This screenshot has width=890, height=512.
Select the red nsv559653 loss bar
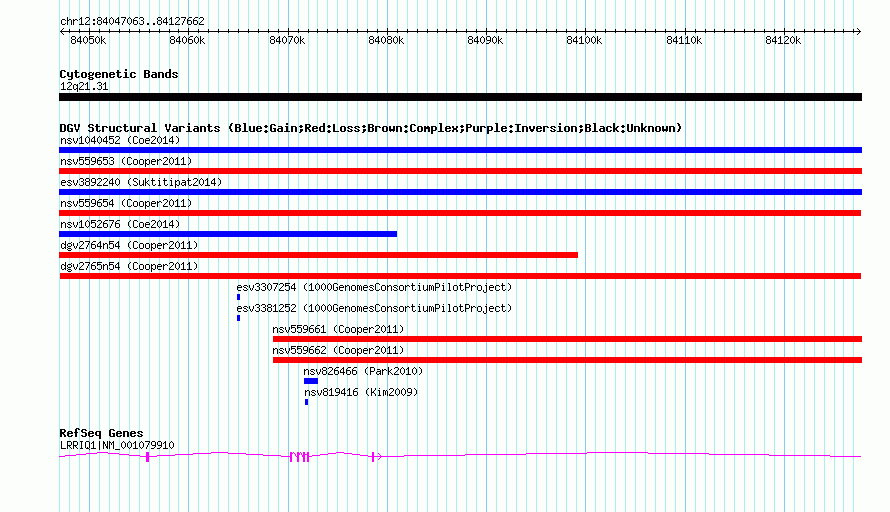coord(460,171)
